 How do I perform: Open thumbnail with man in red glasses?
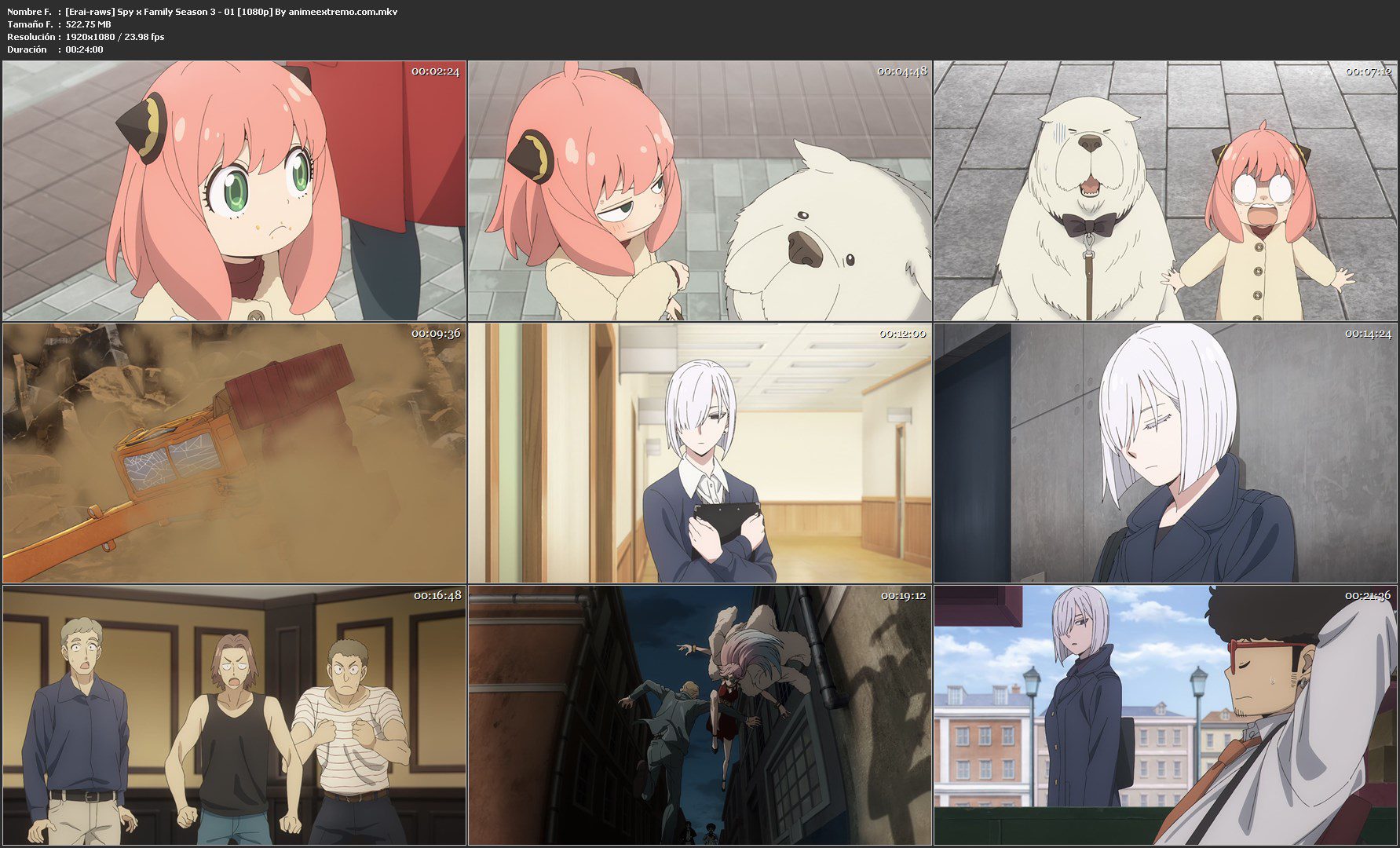[1165, 715]
